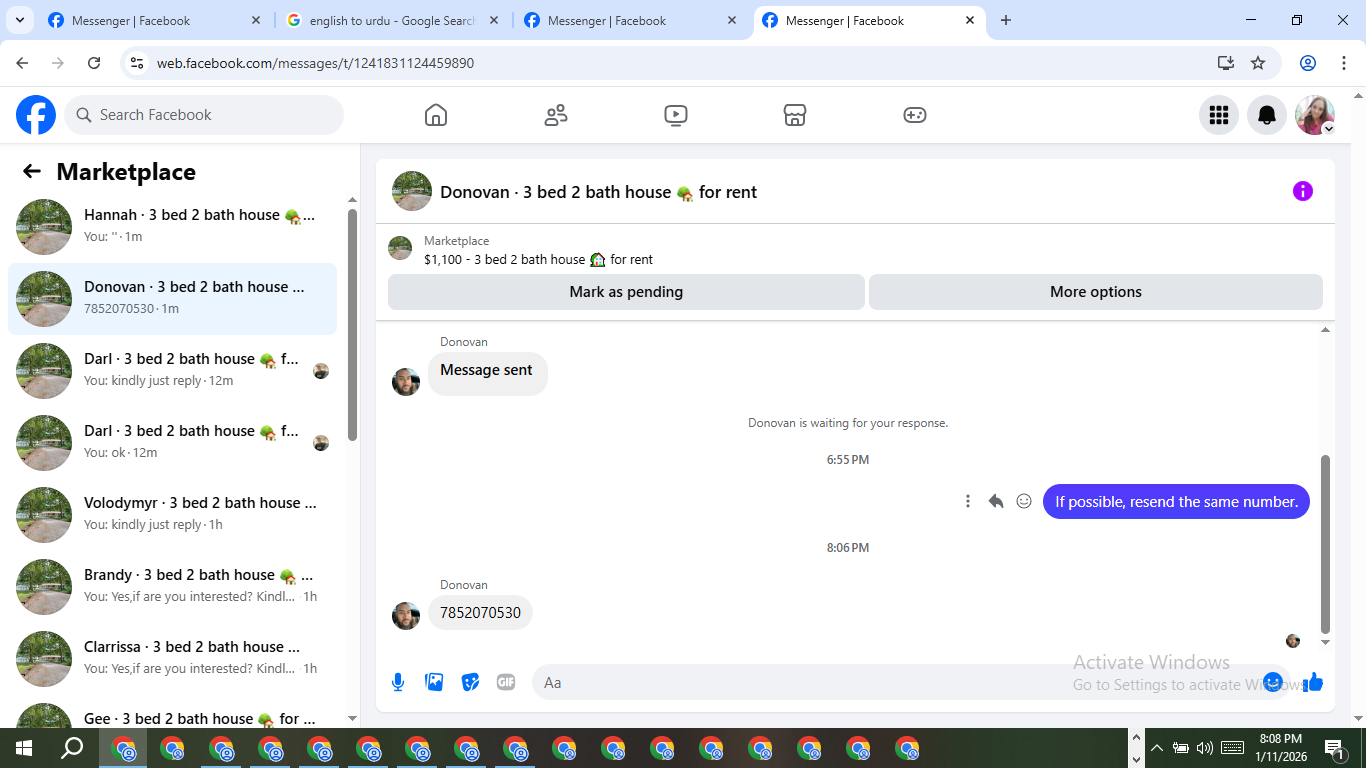Open Volodymyr's conversation

click(172, 515)
